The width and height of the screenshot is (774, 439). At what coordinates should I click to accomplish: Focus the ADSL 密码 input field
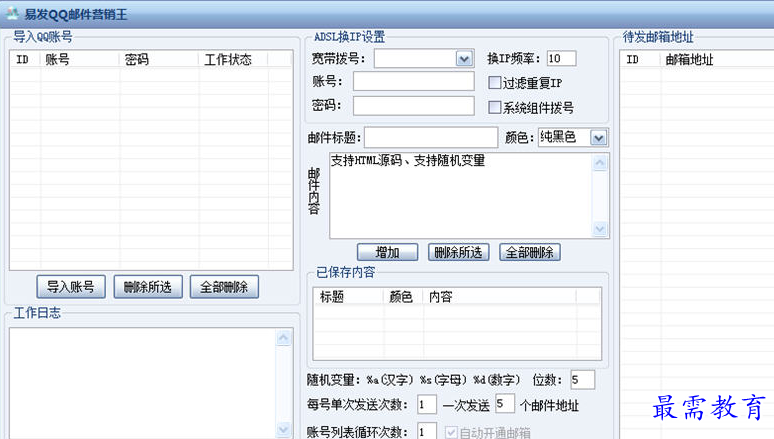coord(414,106)
